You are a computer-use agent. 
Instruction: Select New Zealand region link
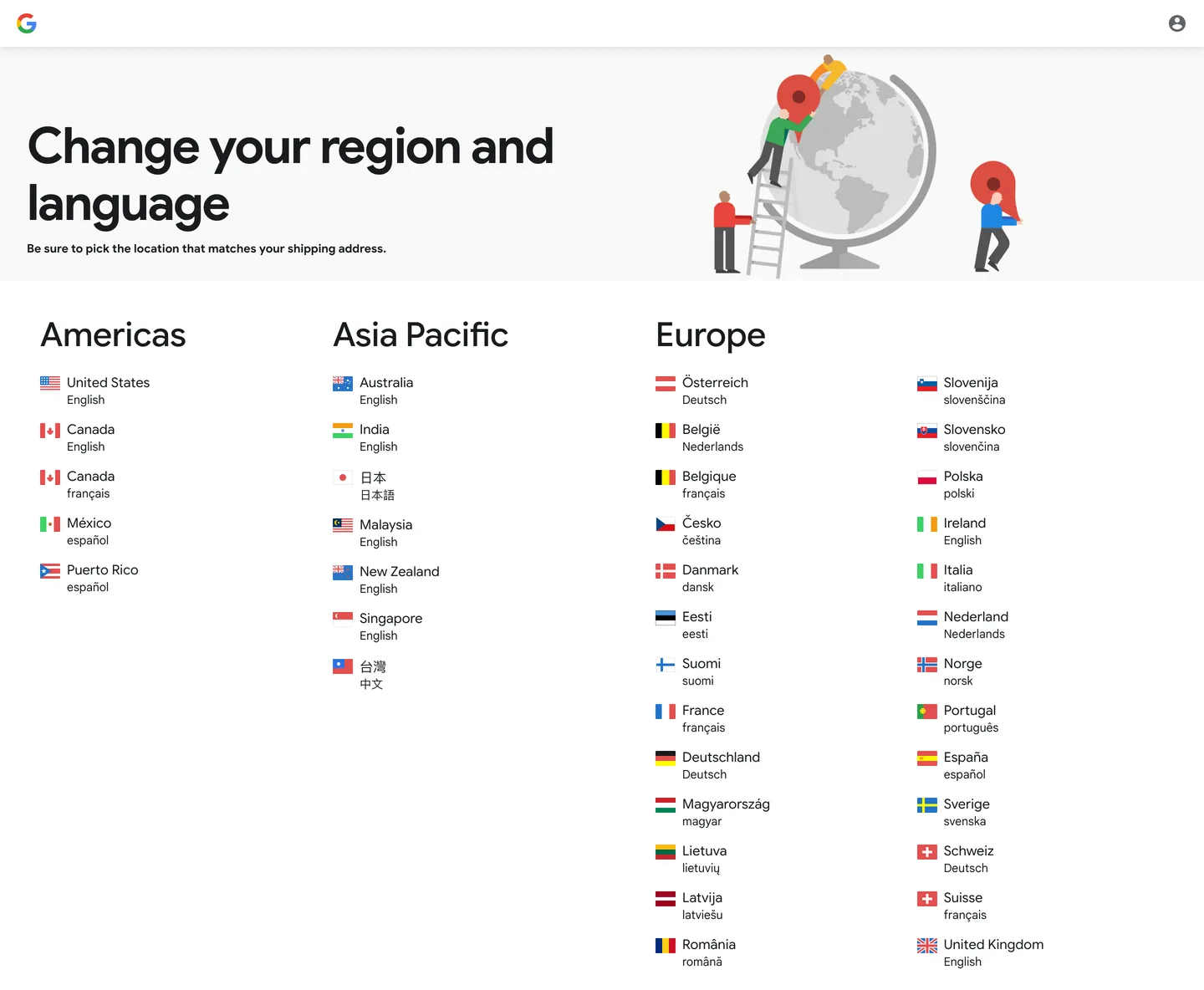pos(386,579)
